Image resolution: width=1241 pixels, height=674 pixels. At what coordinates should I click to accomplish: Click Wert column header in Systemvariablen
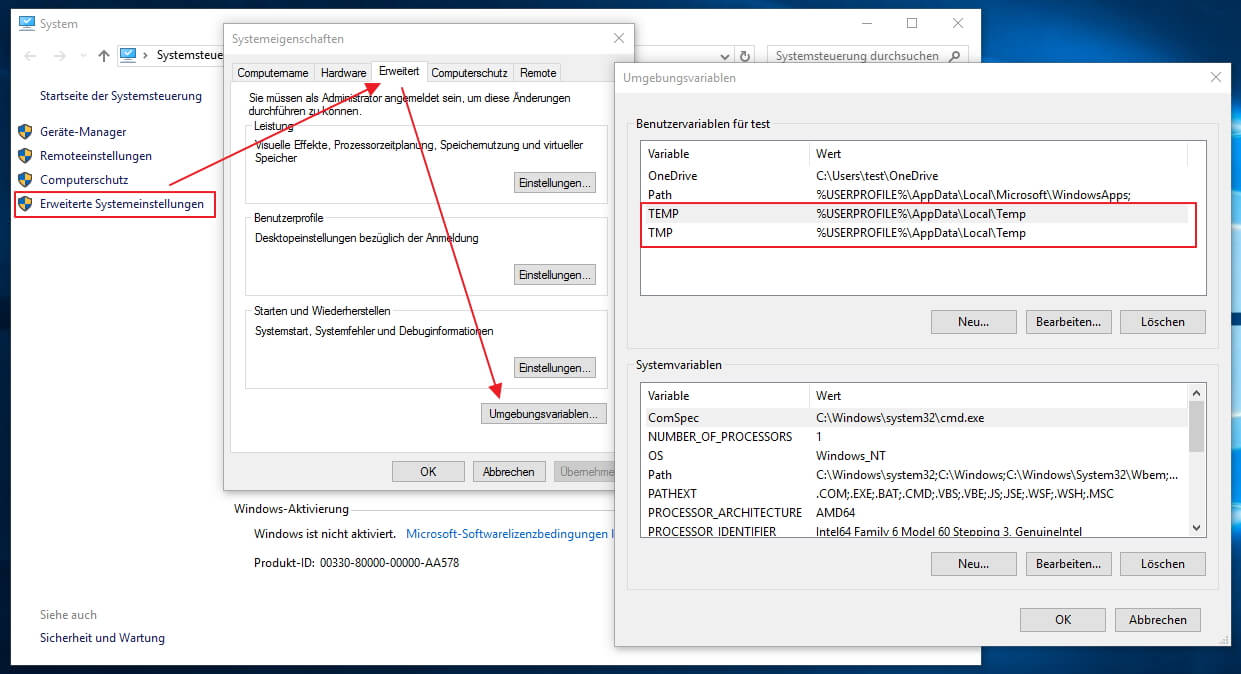pyautogui.click(x=999, y=396)
